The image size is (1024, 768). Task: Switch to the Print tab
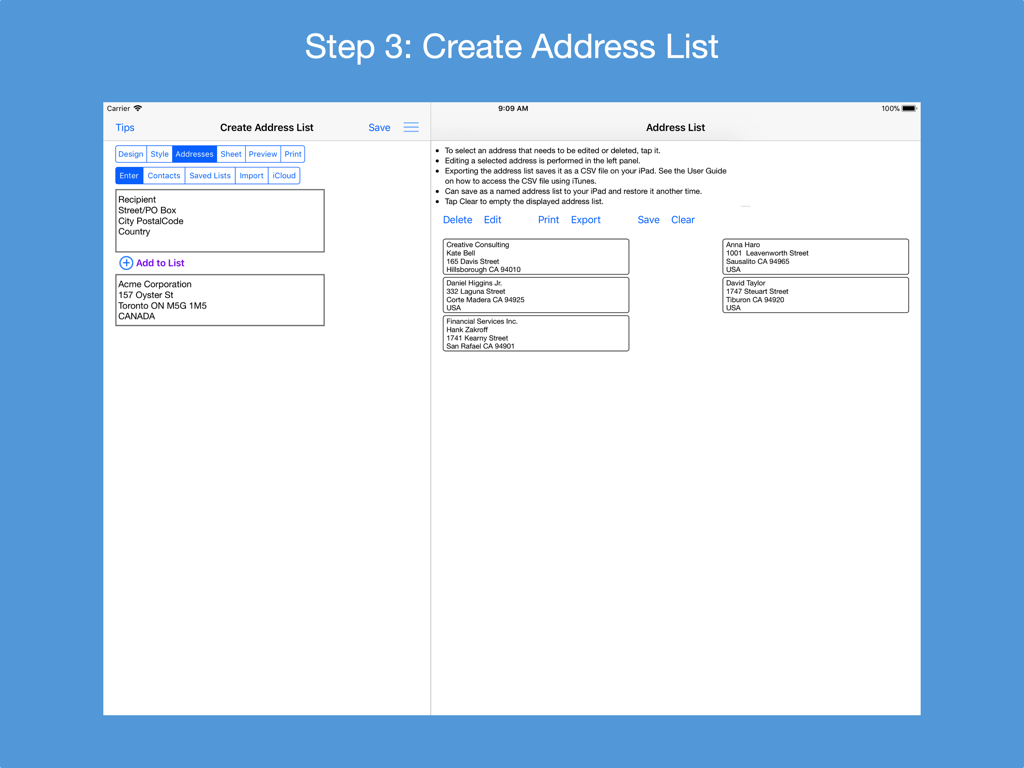click(292, 153)
